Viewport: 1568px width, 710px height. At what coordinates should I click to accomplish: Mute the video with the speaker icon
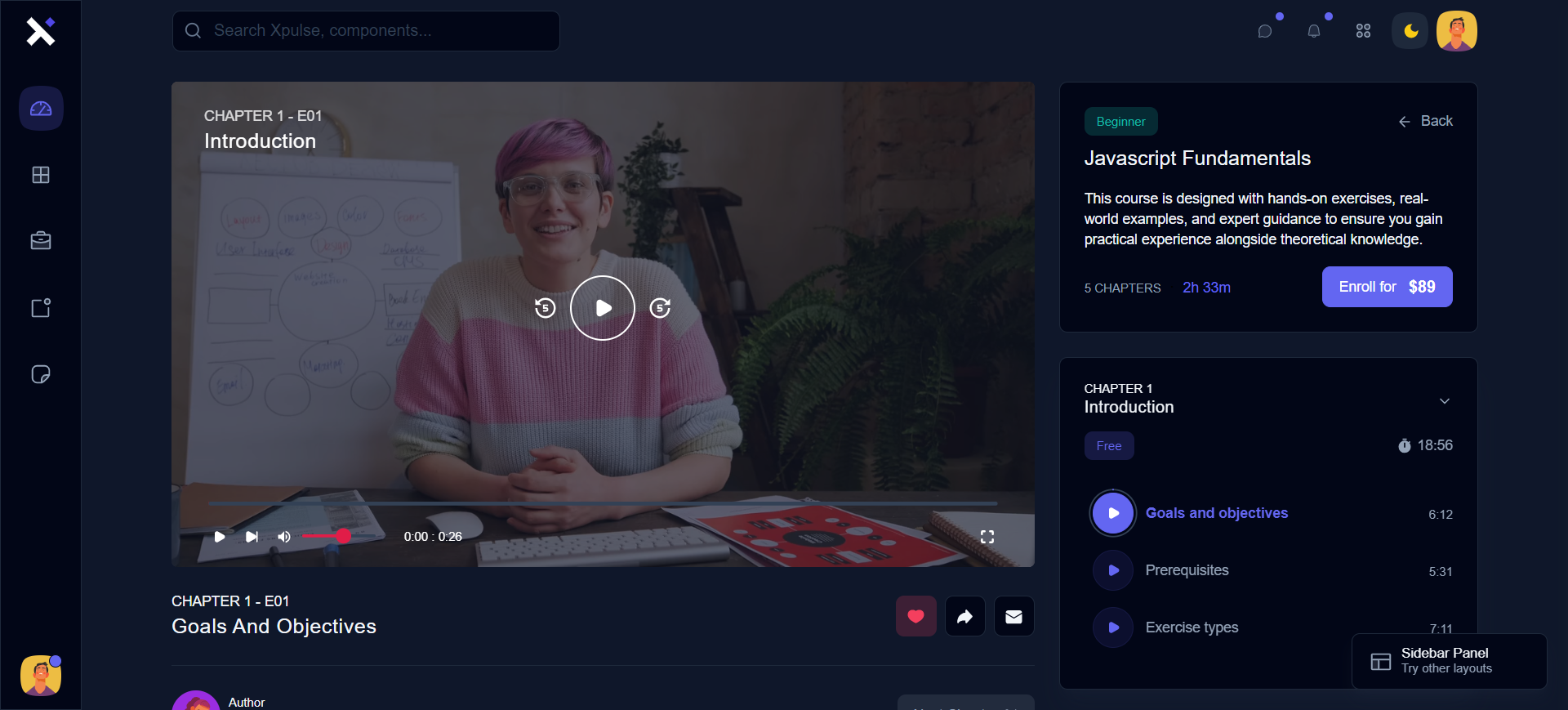284,537
